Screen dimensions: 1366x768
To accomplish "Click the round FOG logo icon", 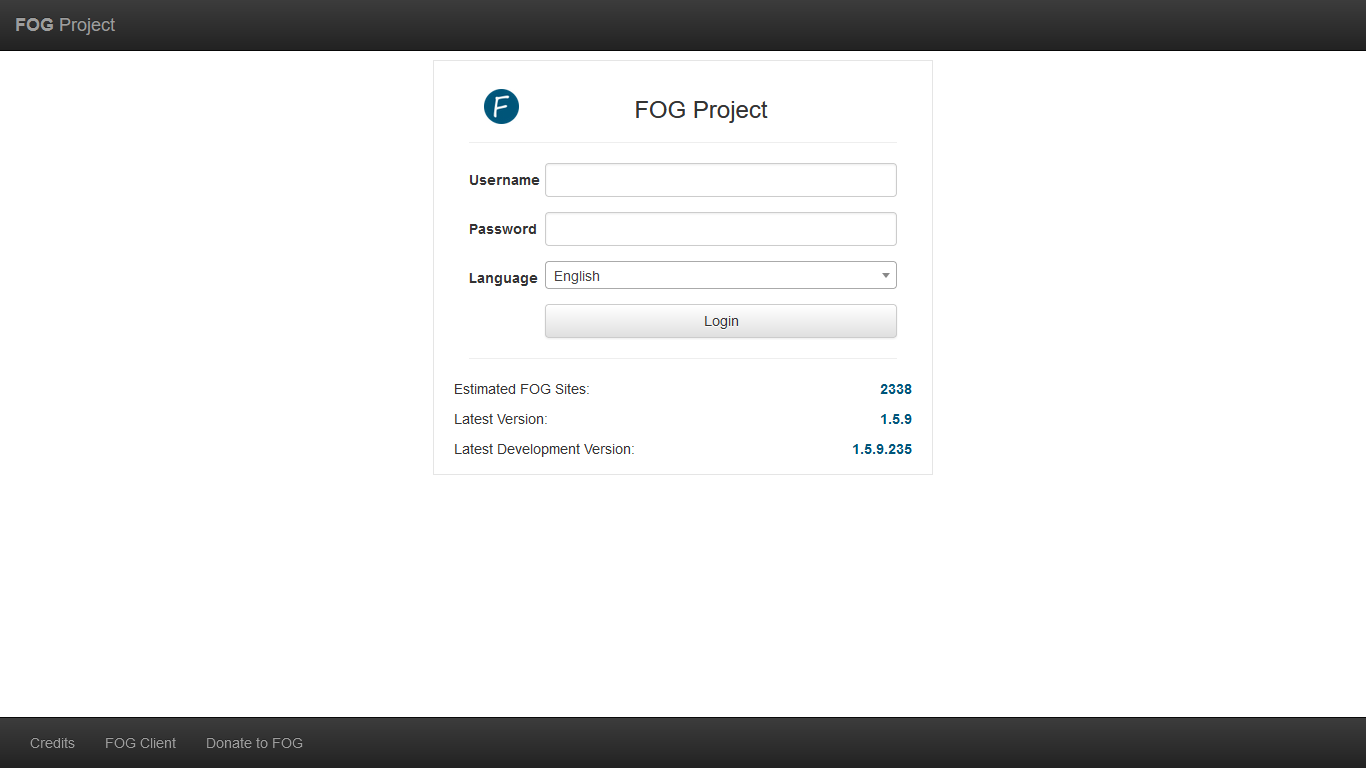I will (x=501, y=107).
